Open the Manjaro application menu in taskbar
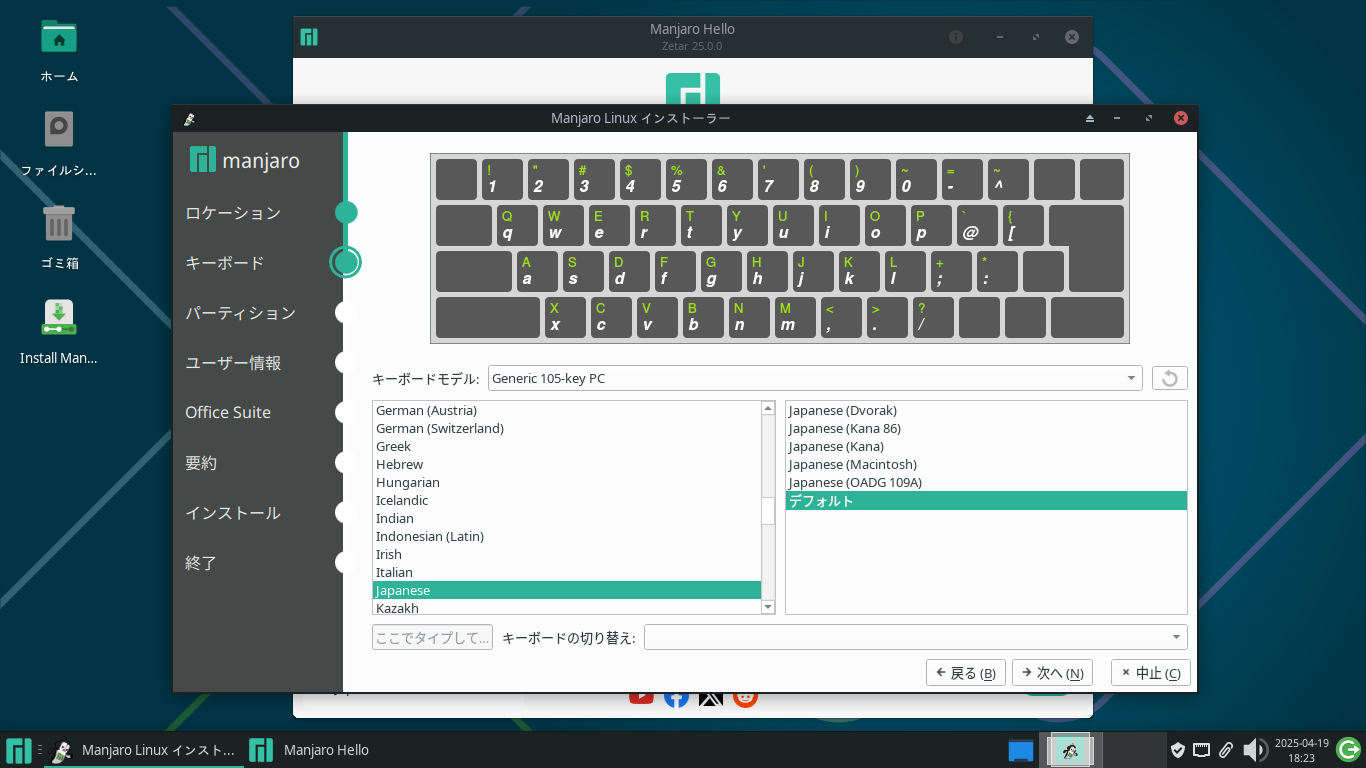Image resolution: width=1366 pixels, height=768 pixels. [x=18, y=750]
